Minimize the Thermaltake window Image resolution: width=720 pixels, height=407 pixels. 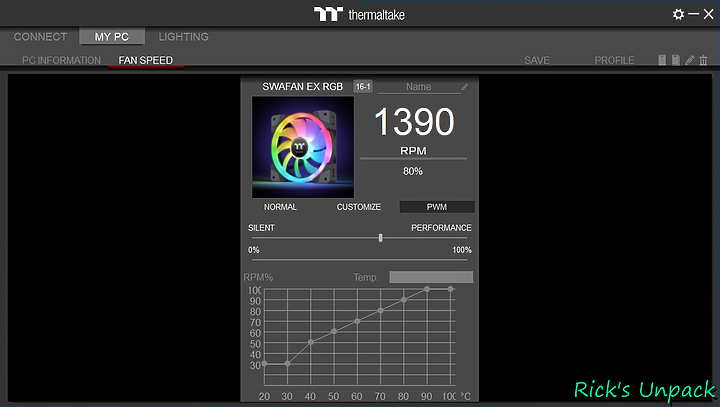tap(694, 14)
